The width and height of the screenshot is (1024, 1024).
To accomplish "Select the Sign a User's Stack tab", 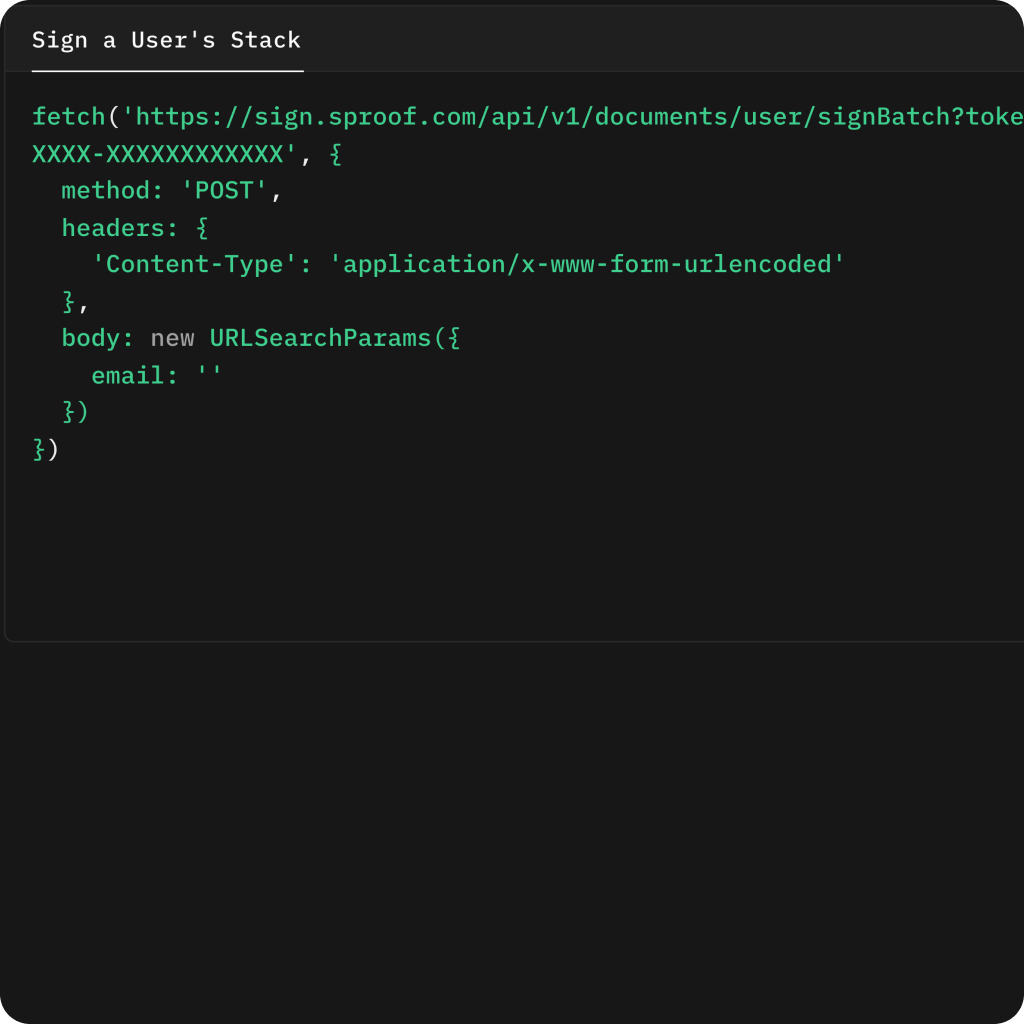I will pos(166,41).
